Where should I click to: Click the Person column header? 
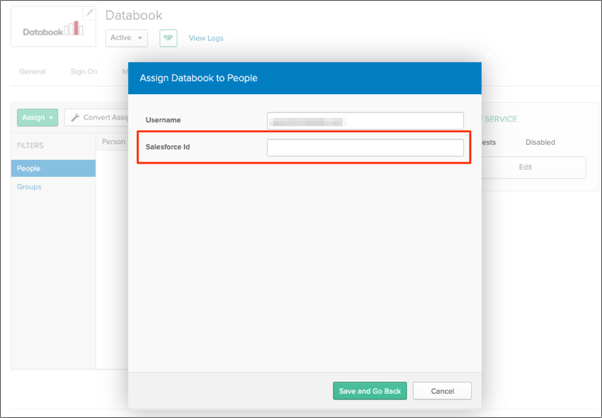click(112, 142)
